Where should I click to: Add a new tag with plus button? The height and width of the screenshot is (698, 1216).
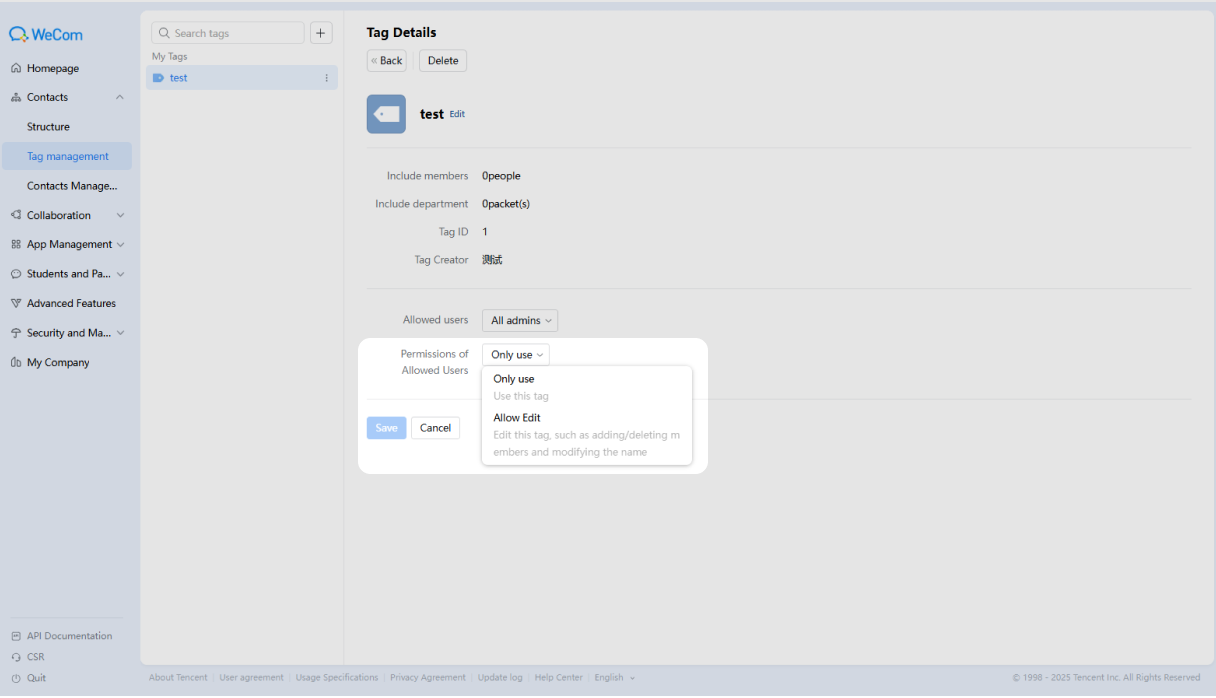(321, 33)
